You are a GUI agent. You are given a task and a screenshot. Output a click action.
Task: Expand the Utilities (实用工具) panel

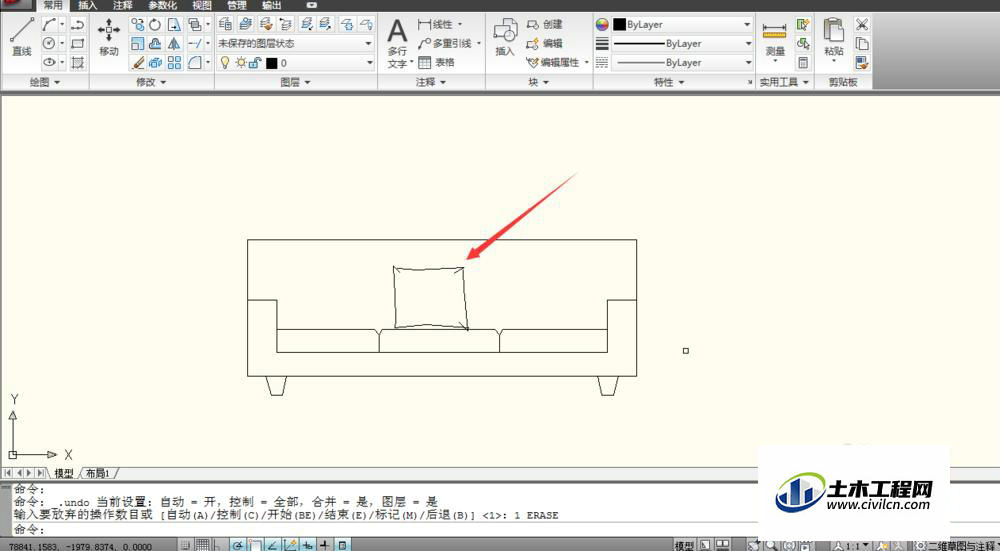784,82
